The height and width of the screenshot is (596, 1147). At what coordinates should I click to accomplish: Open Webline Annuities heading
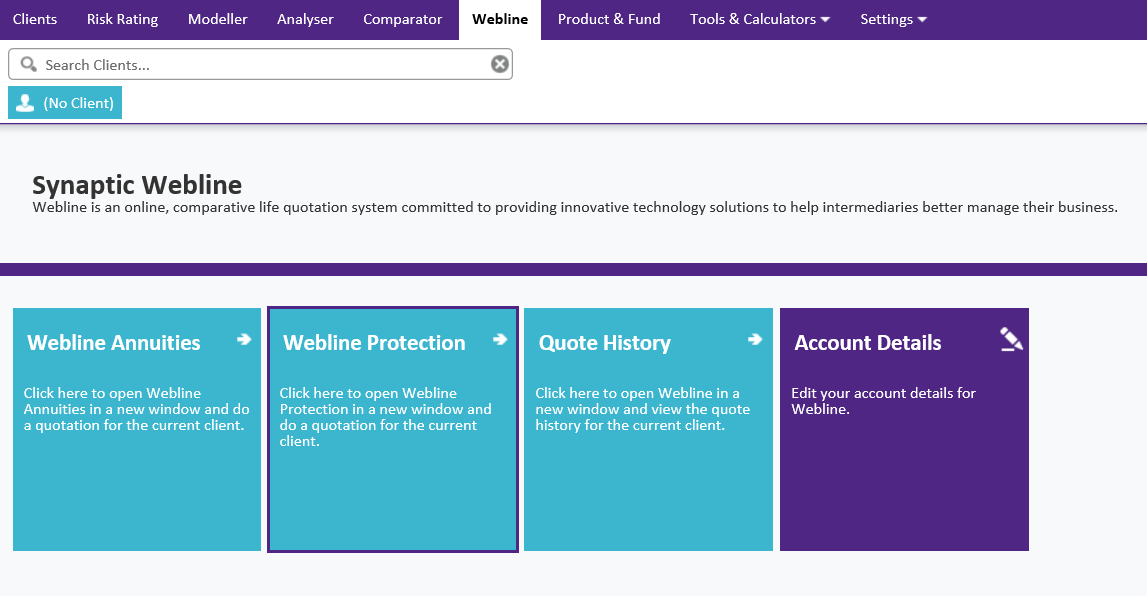click(113, 342)
